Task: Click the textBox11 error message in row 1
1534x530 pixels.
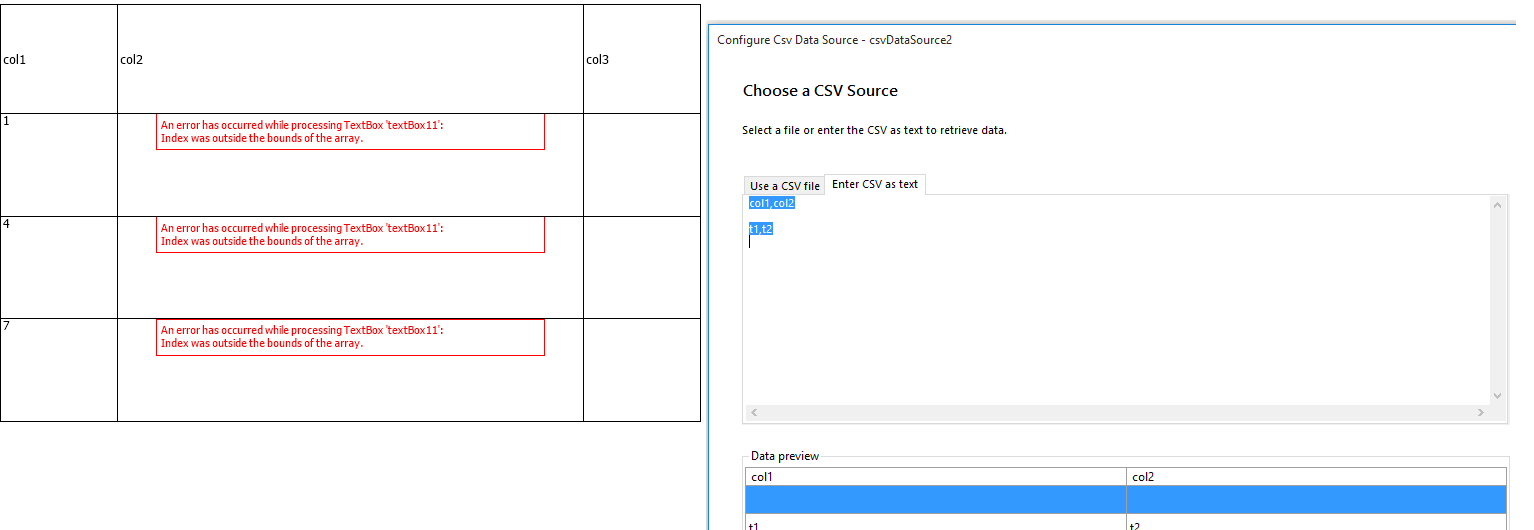Action: tap(350, 132)
